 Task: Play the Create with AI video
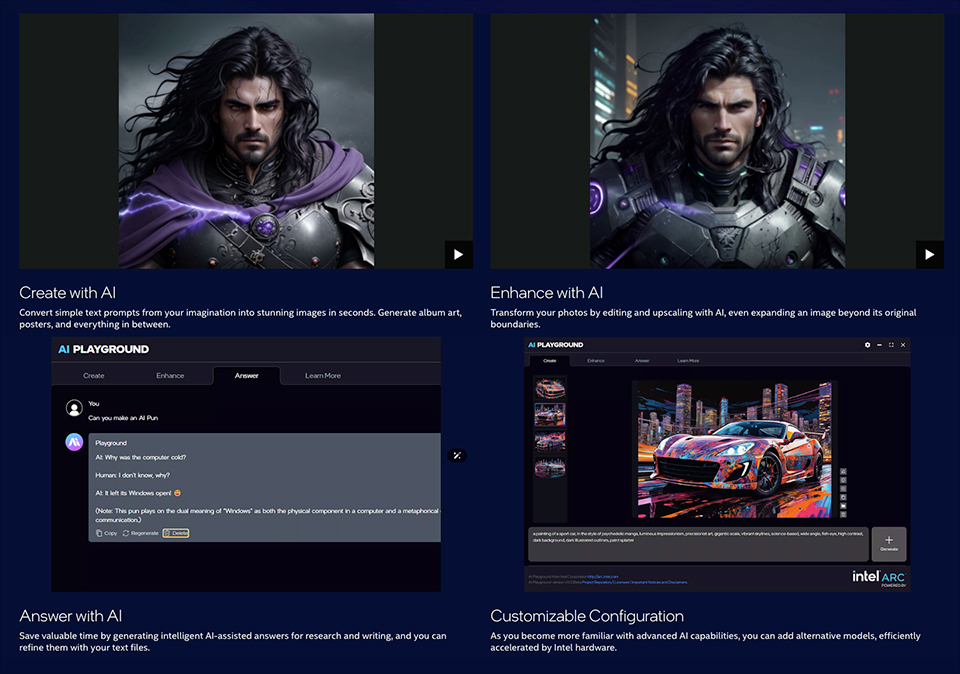(x=458, y=254)
